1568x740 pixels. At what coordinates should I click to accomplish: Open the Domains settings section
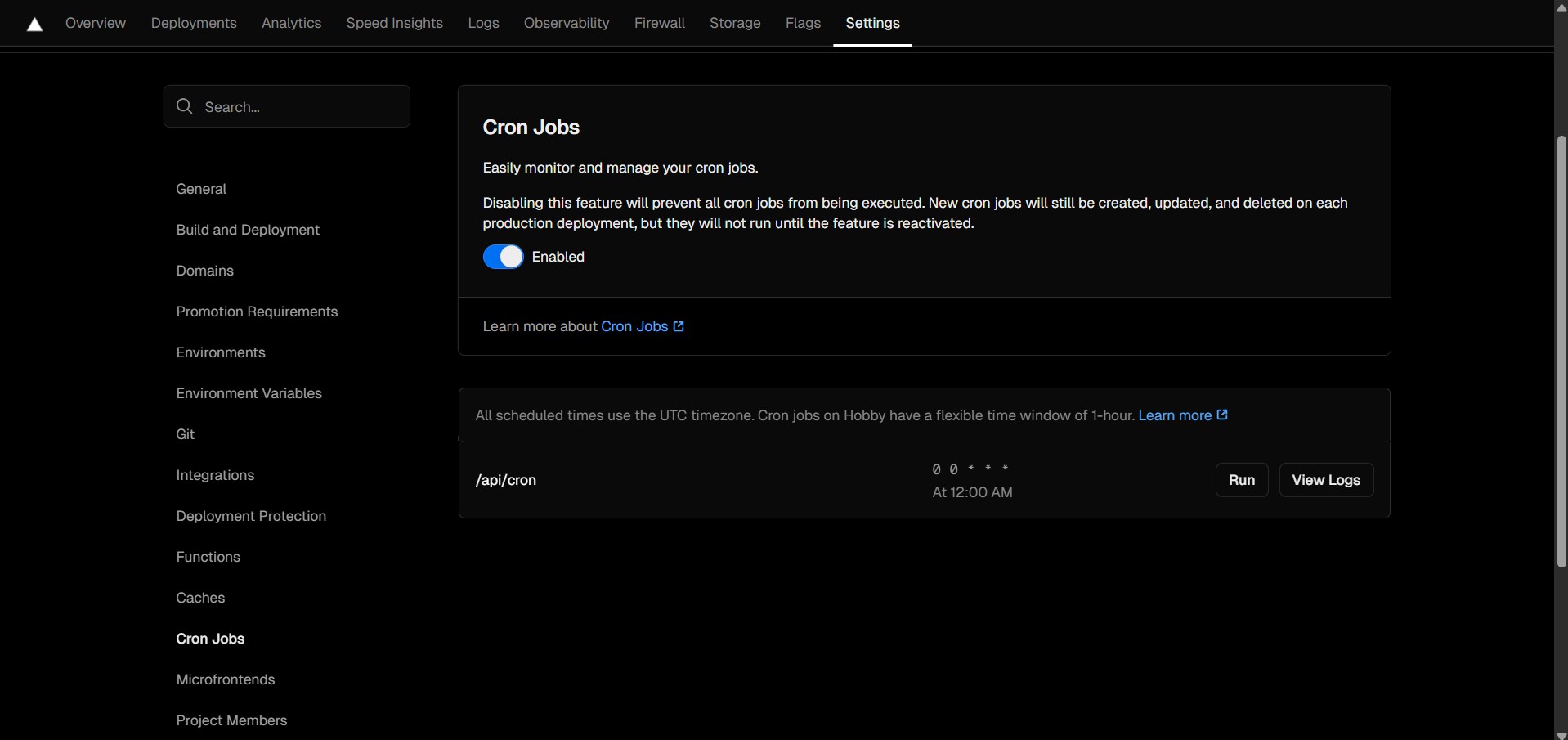(x=204, y=271)
